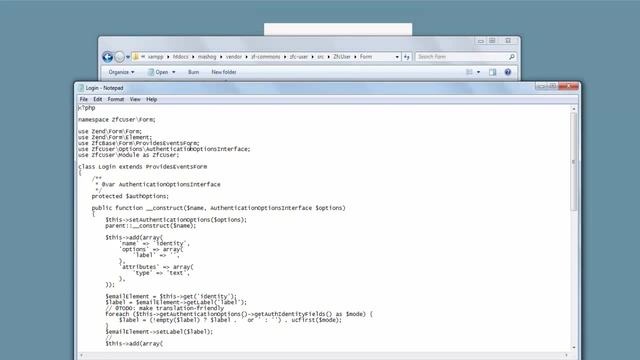This screenshot has width=640, height=360.
Task: Click the Explorer Help question mark icon
Action: (508, 72)
